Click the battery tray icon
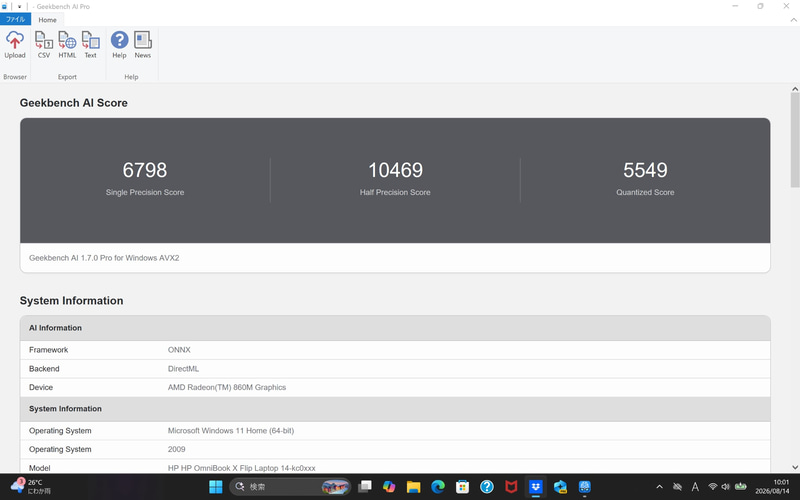 coord(740,487)
